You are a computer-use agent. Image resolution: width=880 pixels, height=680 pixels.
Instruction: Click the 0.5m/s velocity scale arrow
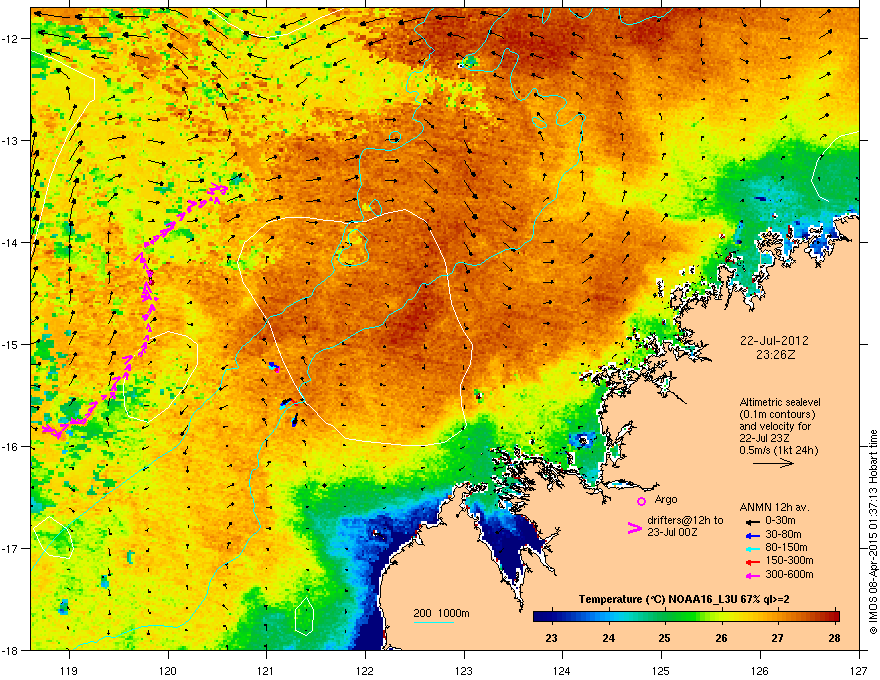pyautogui.click(x=773, y=463)
